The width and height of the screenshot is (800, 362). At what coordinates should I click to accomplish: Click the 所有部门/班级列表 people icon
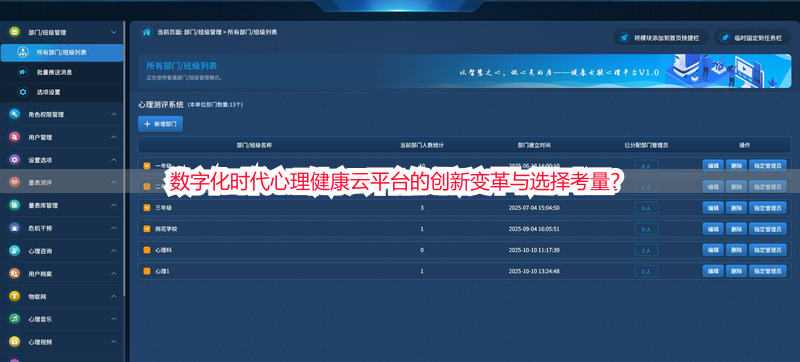click(x=23, y=53)
